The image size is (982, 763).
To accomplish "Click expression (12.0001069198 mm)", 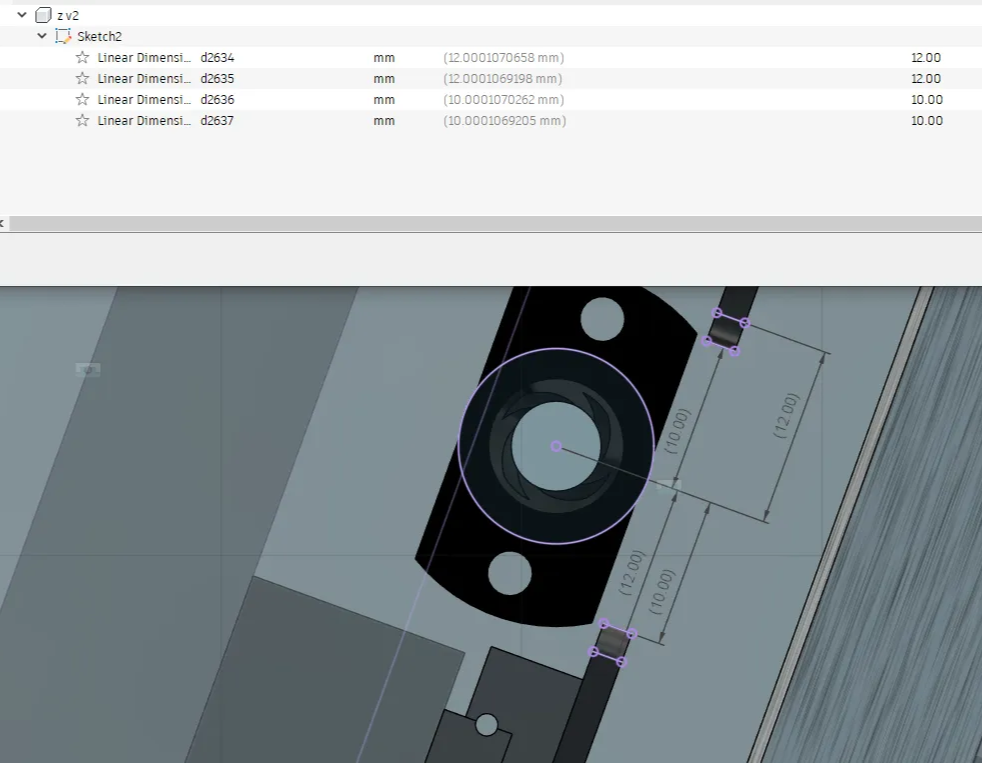I will (x=502, y=78).
